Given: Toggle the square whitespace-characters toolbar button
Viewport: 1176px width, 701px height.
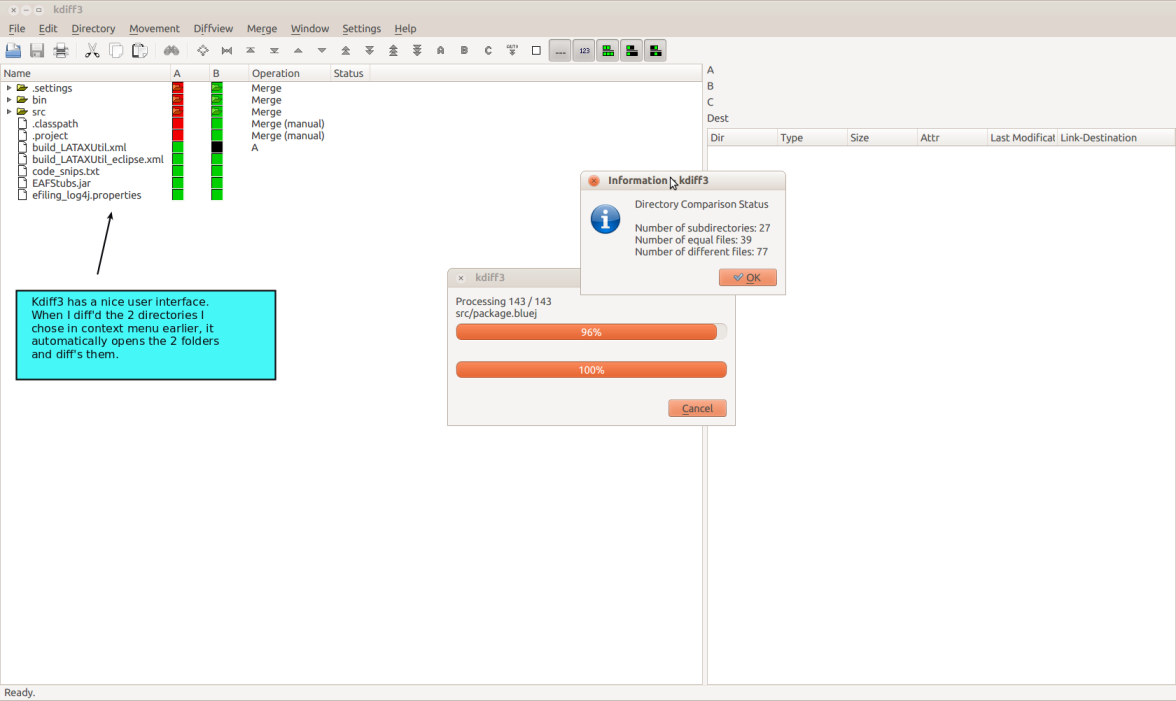Looking at the screenshot, I should [536, 50].
